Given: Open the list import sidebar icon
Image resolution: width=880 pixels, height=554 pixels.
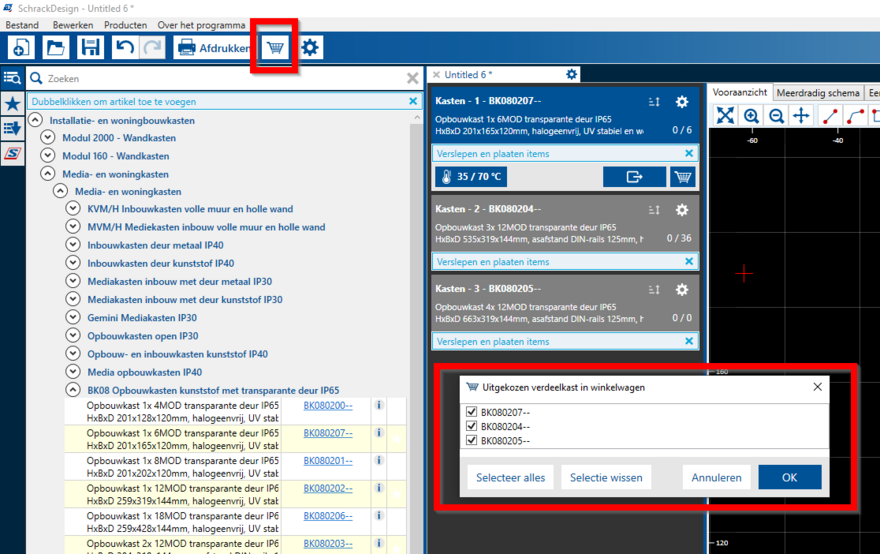Looking at the screenshot, I should click(x=12, y=128).
